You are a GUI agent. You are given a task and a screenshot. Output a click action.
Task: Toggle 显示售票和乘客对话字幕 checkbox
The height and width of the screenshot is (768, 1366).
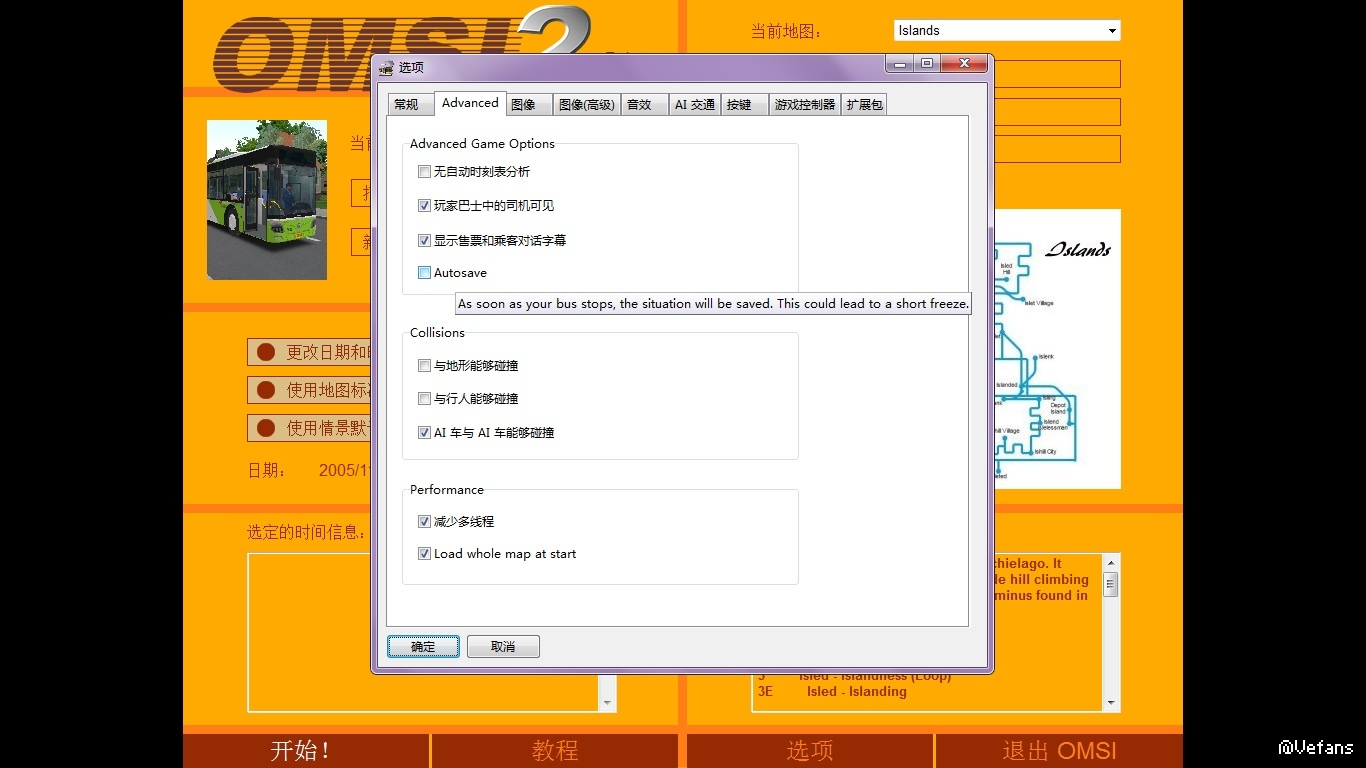[x=425, y=241]
